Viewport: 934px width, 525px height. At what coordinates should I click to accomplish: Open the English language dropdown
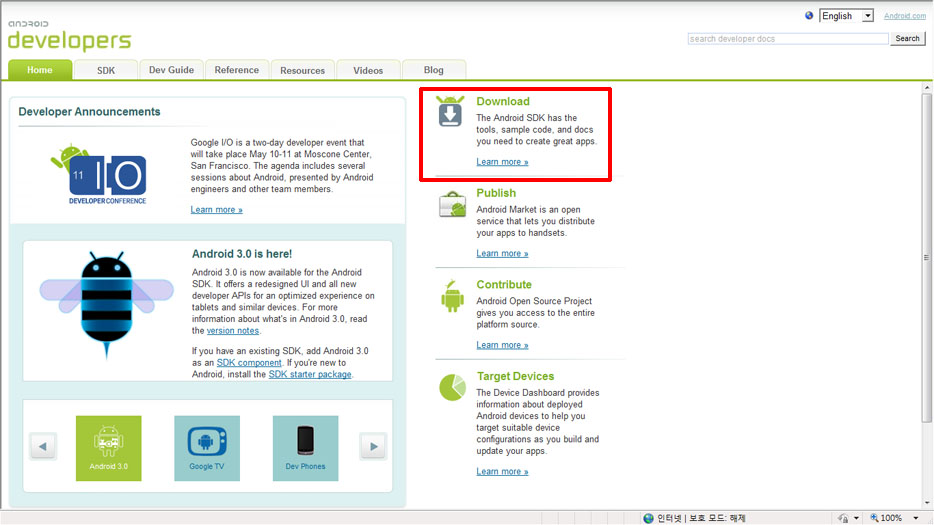coord(846,16)
